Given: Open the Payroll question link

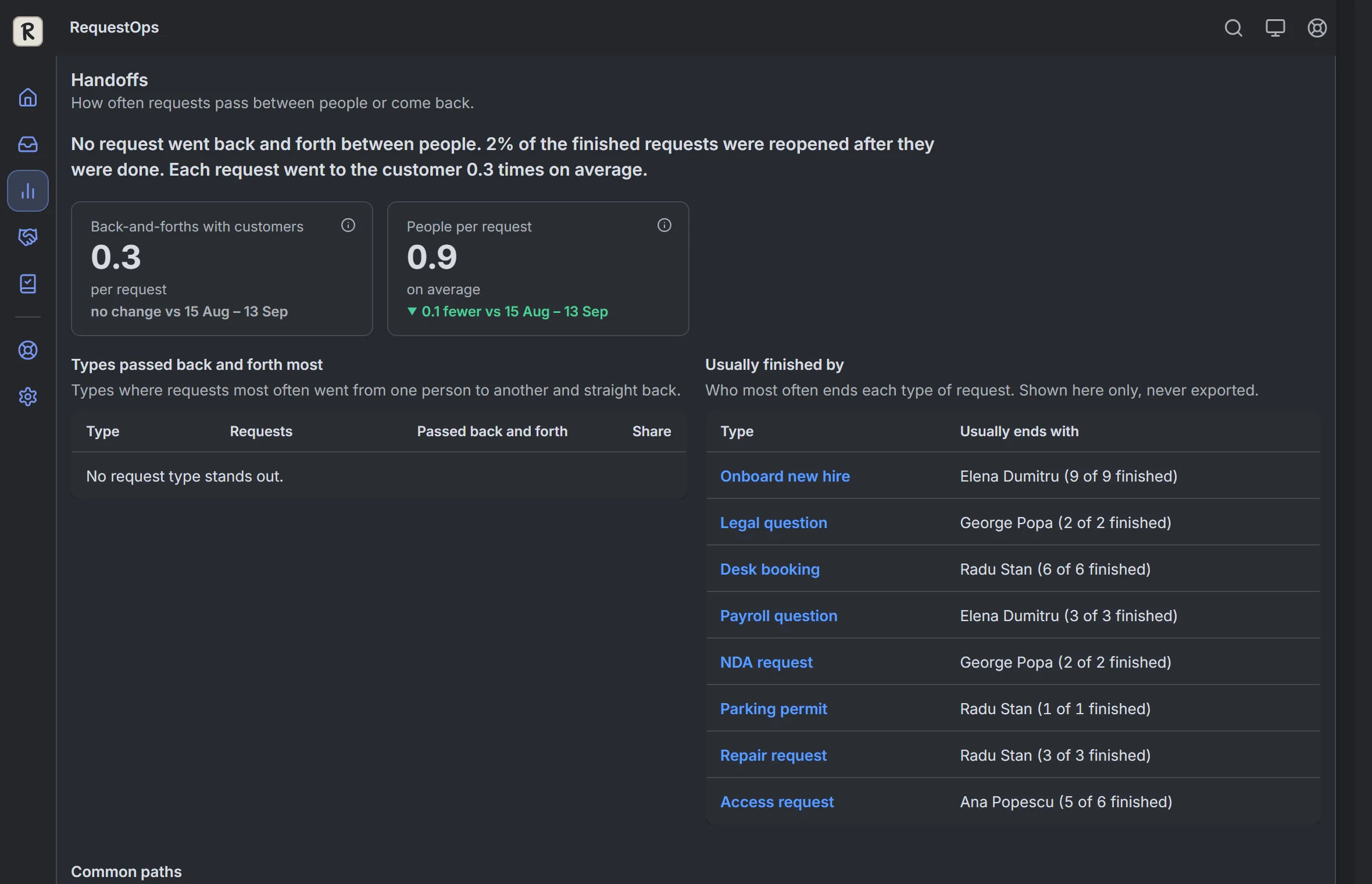Looking at the screenshot, I should click(x=778, y=616).
